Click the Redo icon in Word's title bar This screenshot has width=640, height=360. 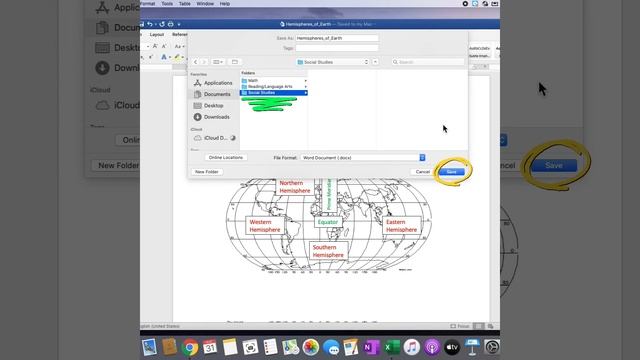pos(162,24)
